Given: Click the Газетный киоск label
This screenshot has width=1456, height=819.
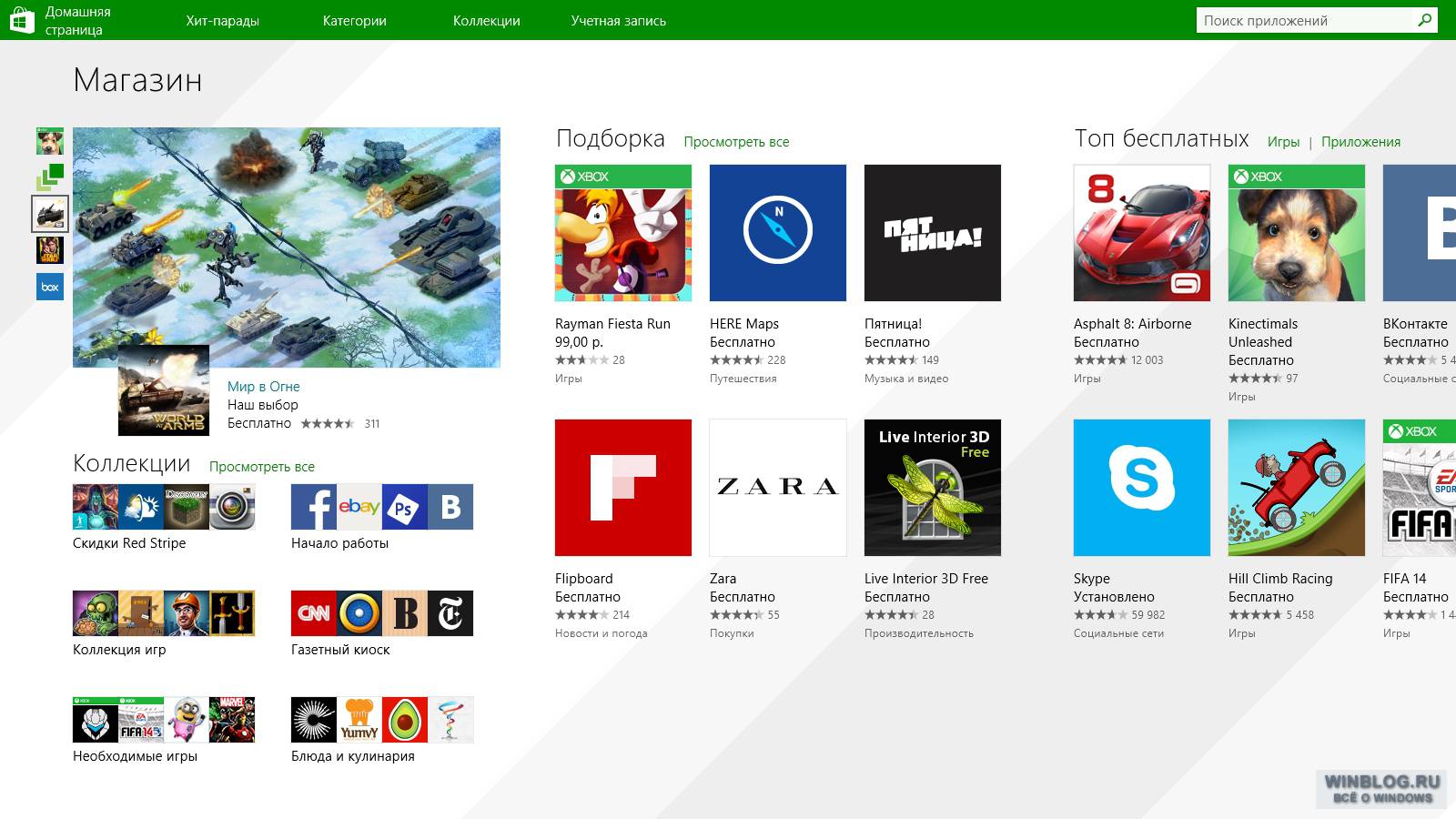Looking at the screenshot, I should [340, 650].
